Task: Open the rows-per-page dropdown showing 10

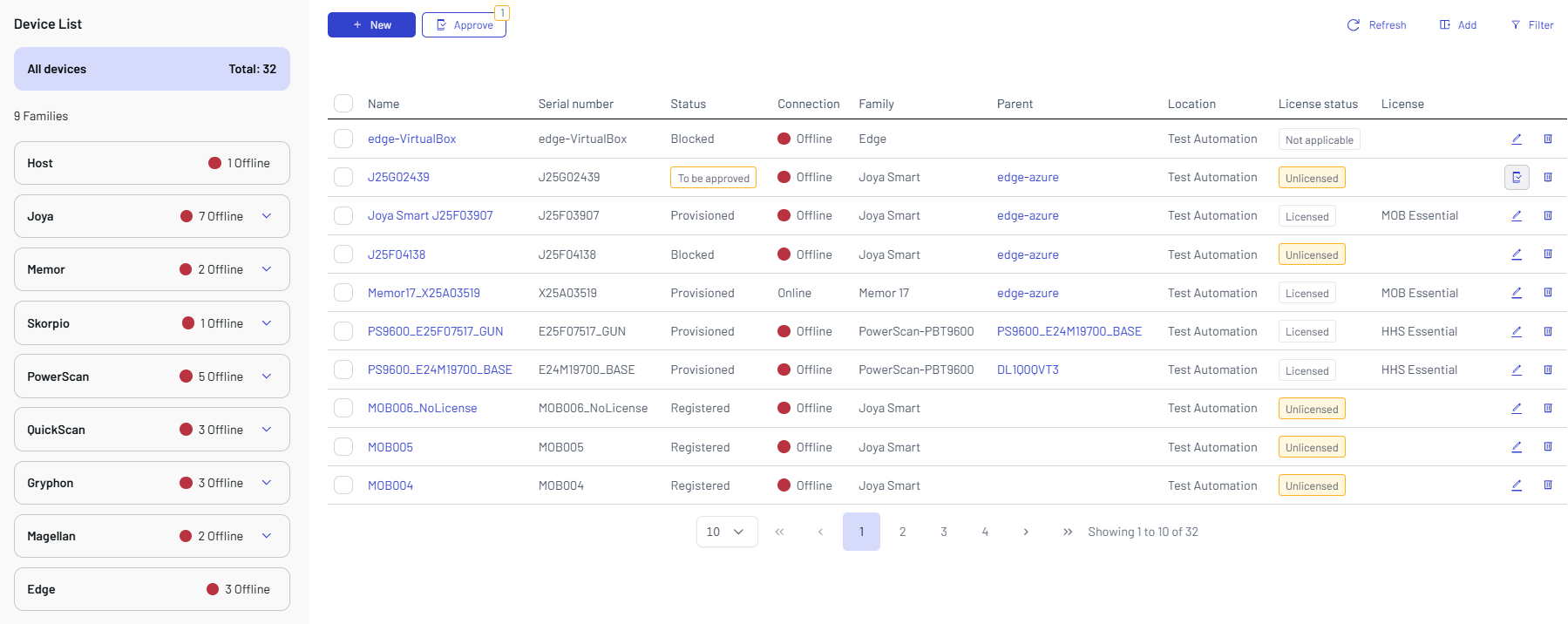Action: pyautogui.click(x=727, y=532)
